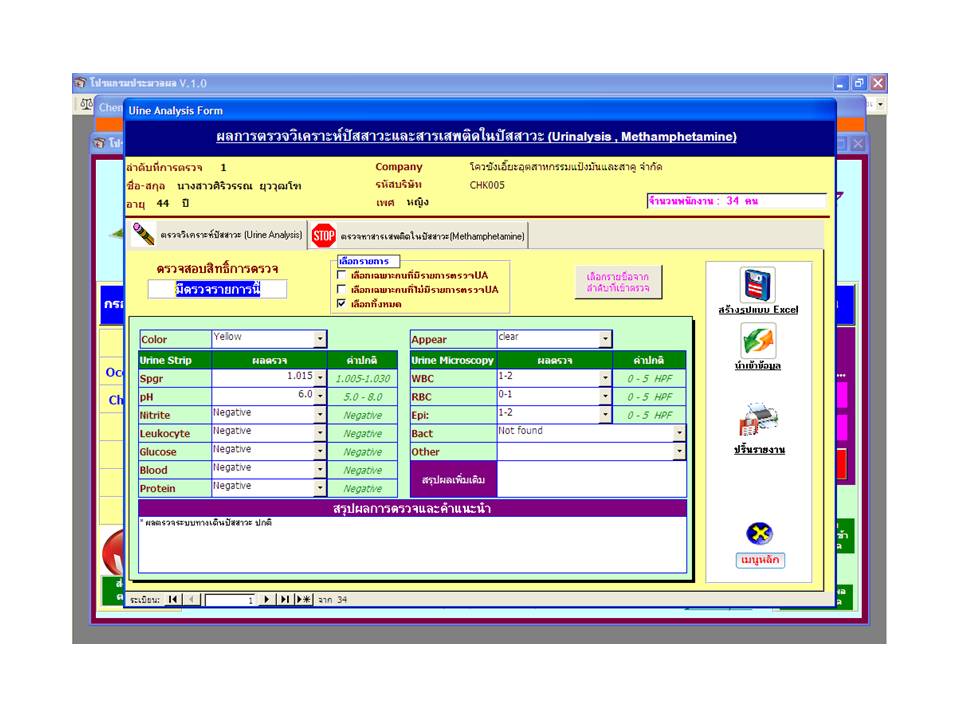Check the second UA filter checkbox
960x720 pixels.
[x=342, y=289]
